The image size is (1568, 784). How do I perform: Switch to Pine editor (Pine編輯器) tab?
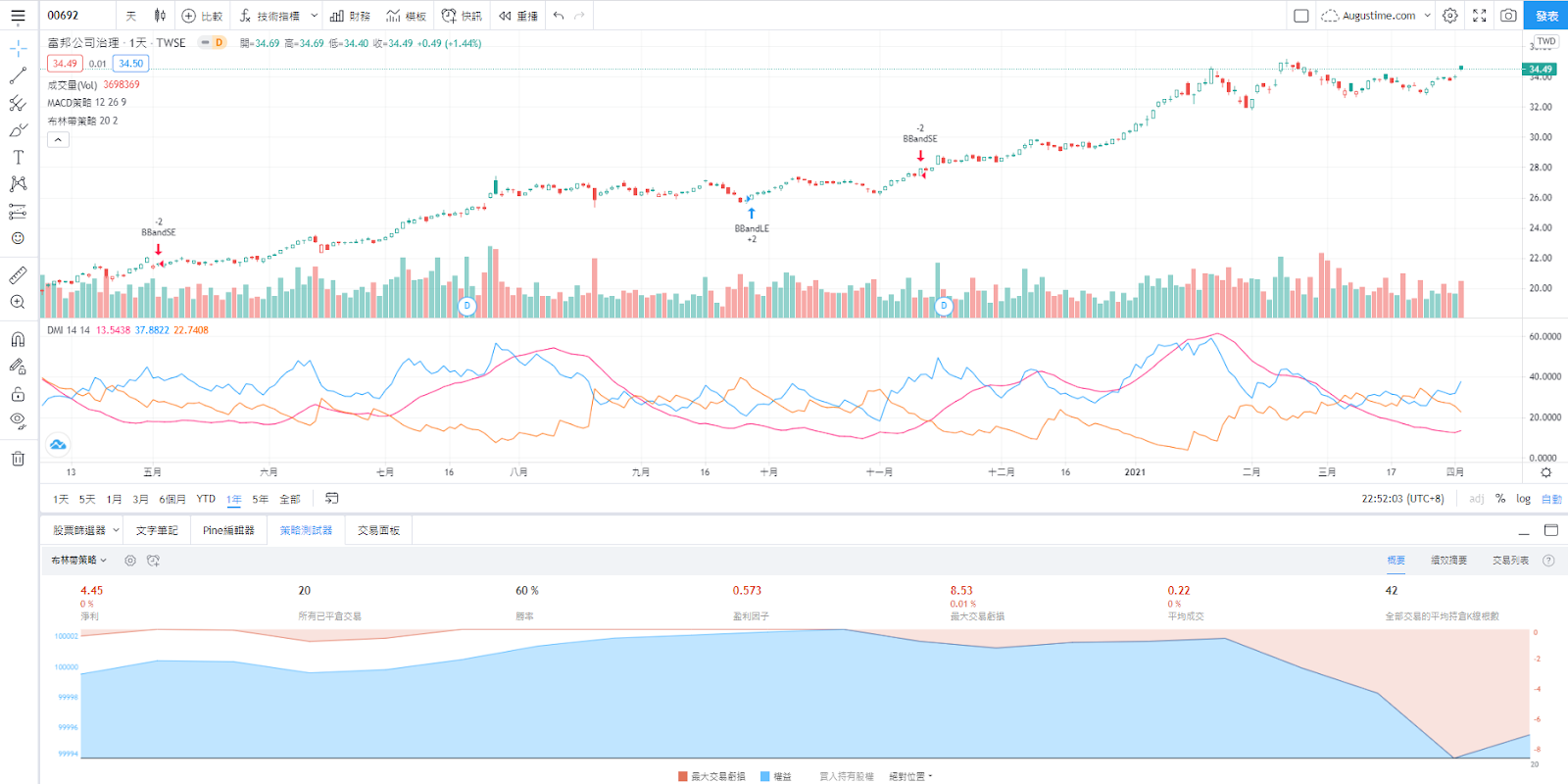pyautogui.click(x=228, y=530)
